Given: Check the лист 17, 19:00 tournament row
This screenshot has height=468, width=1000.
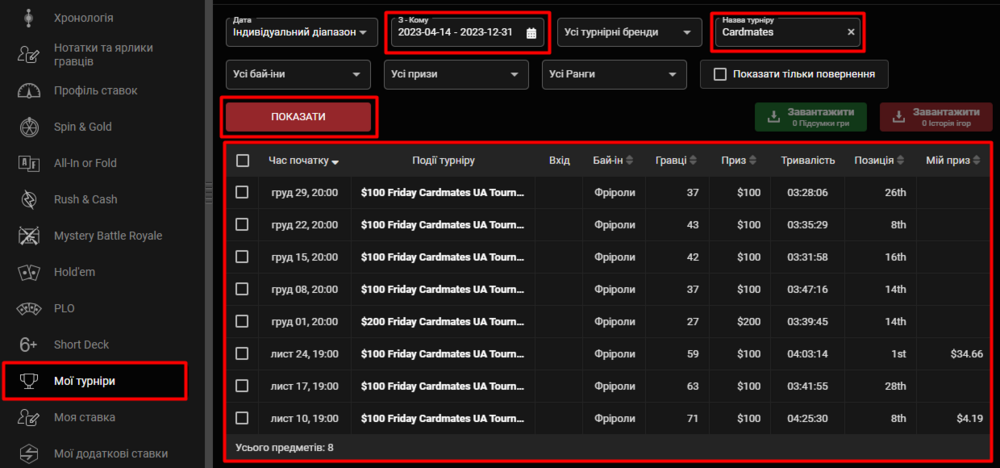Looking at the screenshot, I should [242, 386].
